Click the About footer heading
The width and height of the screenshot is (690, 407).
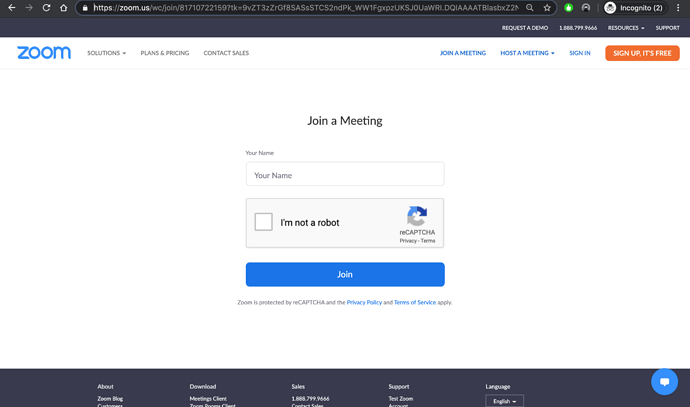pos(105,386)
